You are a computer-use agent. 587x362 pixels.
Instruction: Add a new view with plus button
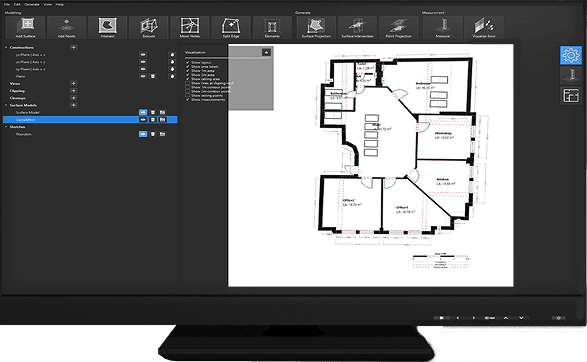(73, 83)
